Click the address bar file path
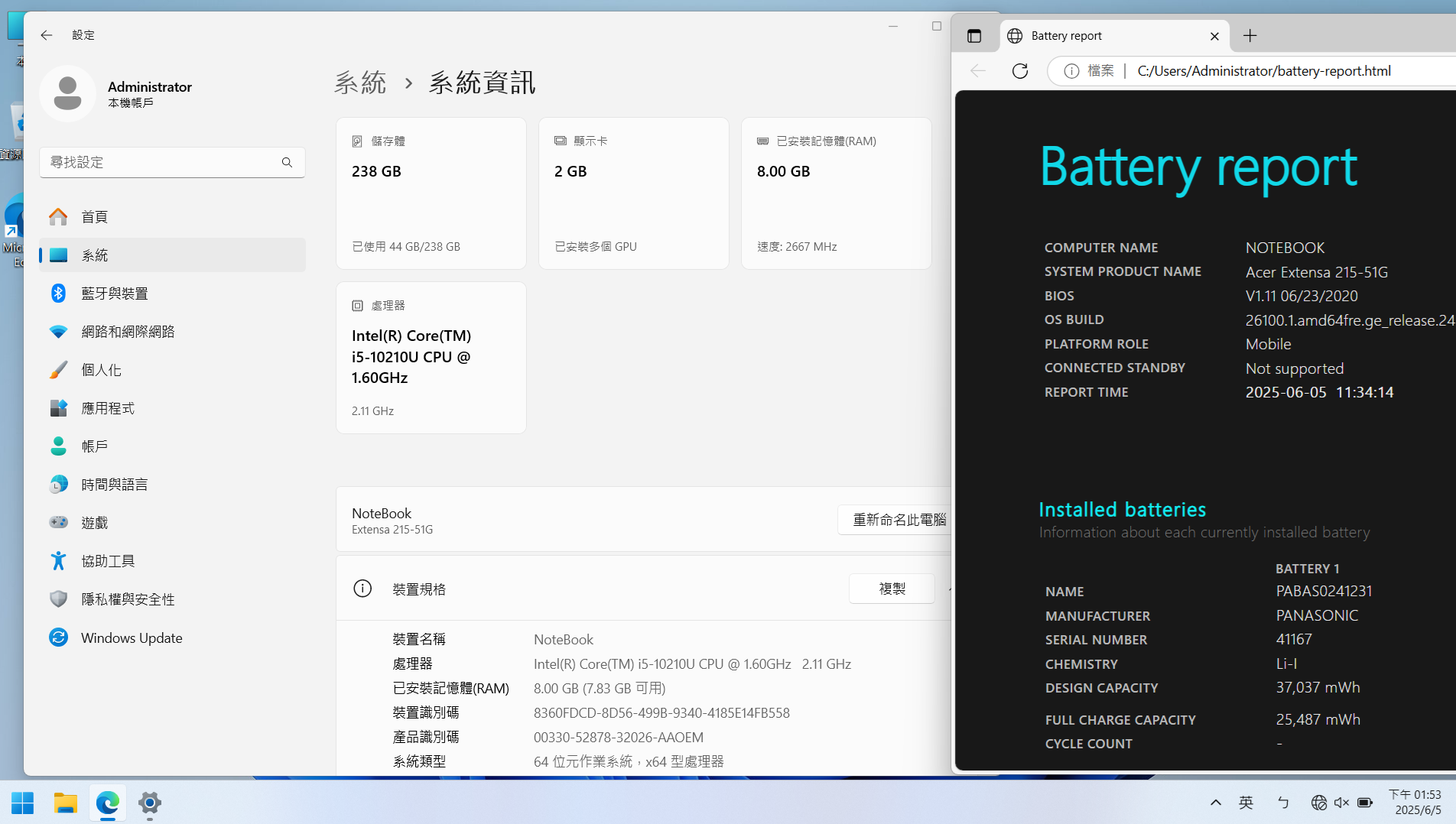Screen dimensions: 1456x824 pos(1264,71)
